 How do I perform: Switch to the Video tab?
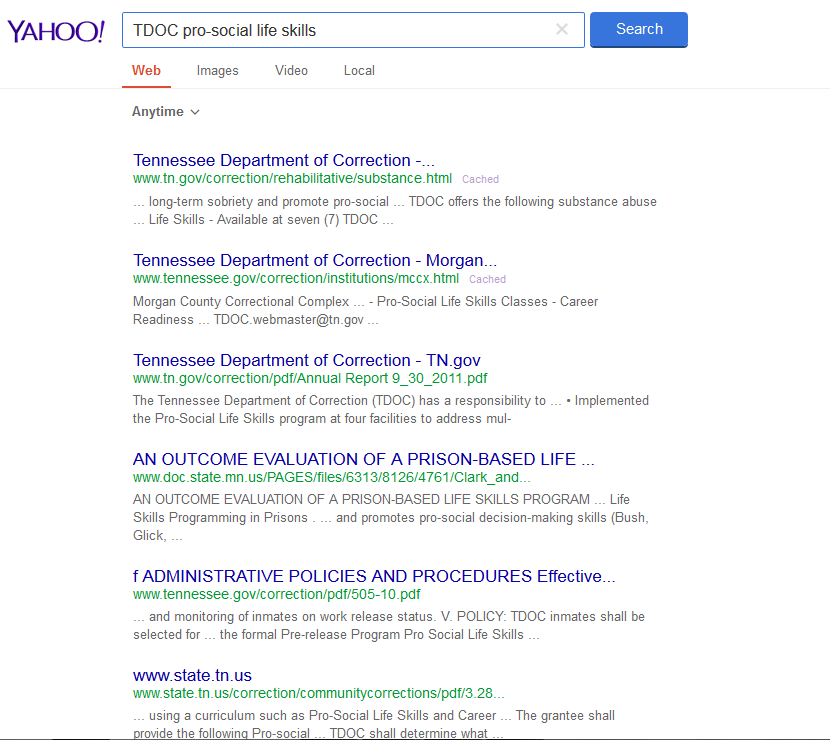click(x=291, y=71)
